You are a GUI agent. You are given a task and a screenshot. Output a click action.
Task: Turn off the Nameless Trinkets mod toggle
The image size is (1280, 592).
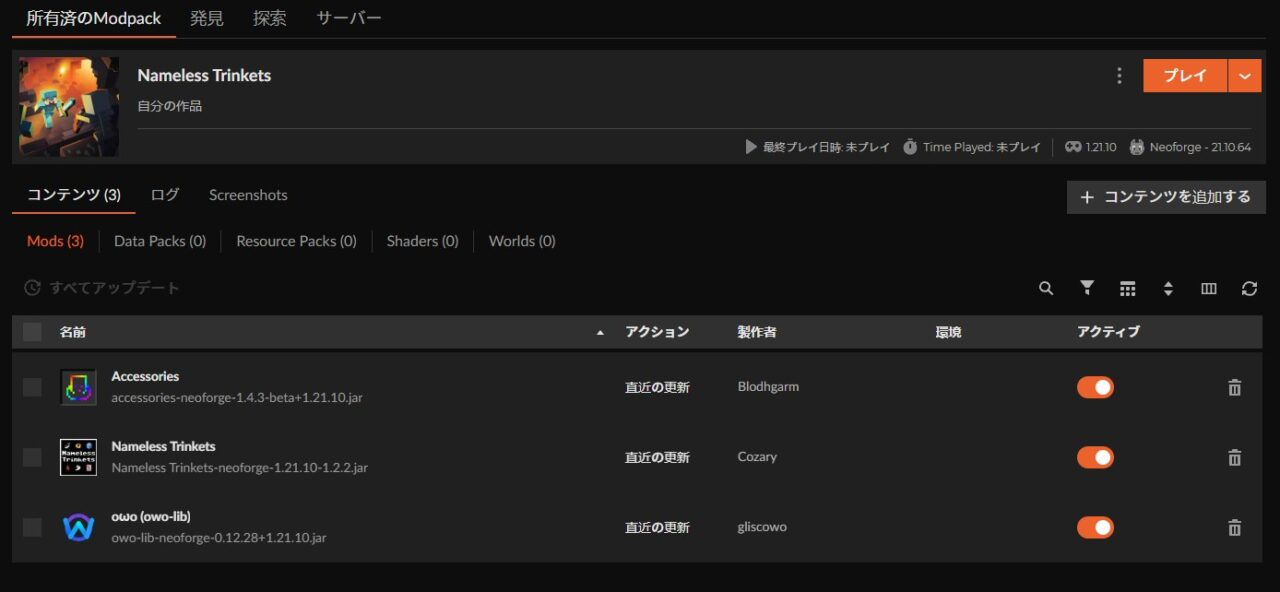(x=1095, y=457)
